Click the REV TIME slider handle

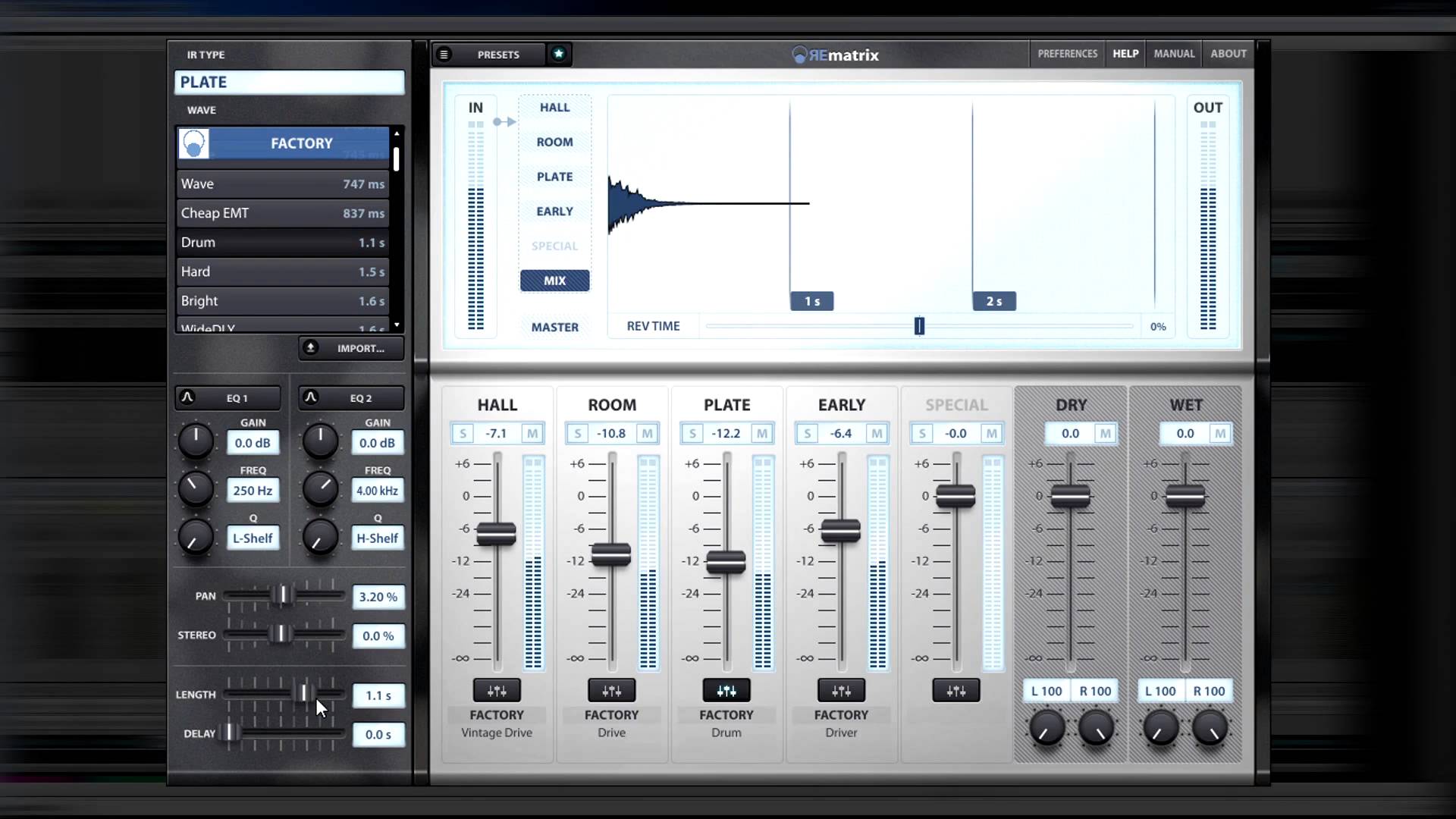pyautogui.click(x=919, y=326)
